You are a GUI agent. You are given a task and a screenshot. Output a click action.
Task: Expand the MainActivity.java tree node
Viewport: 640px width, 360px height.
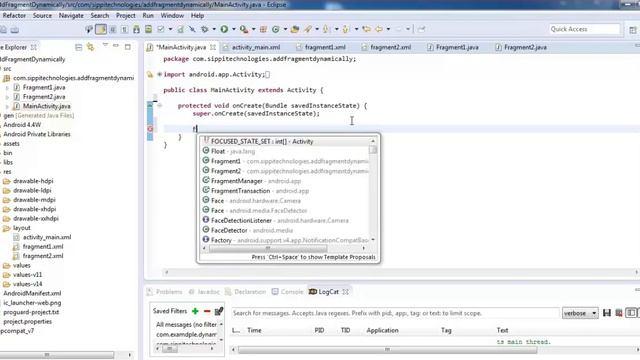[x=7, y=106]
